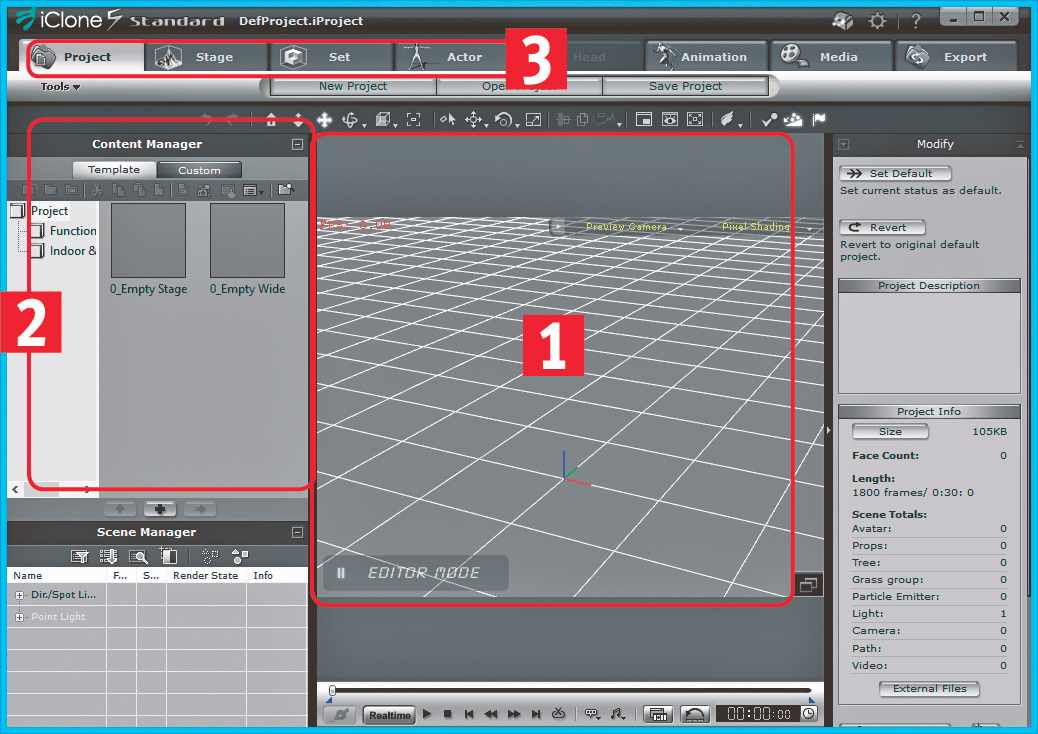Click the clock icon beside the timecode

[x=808, y=714]
